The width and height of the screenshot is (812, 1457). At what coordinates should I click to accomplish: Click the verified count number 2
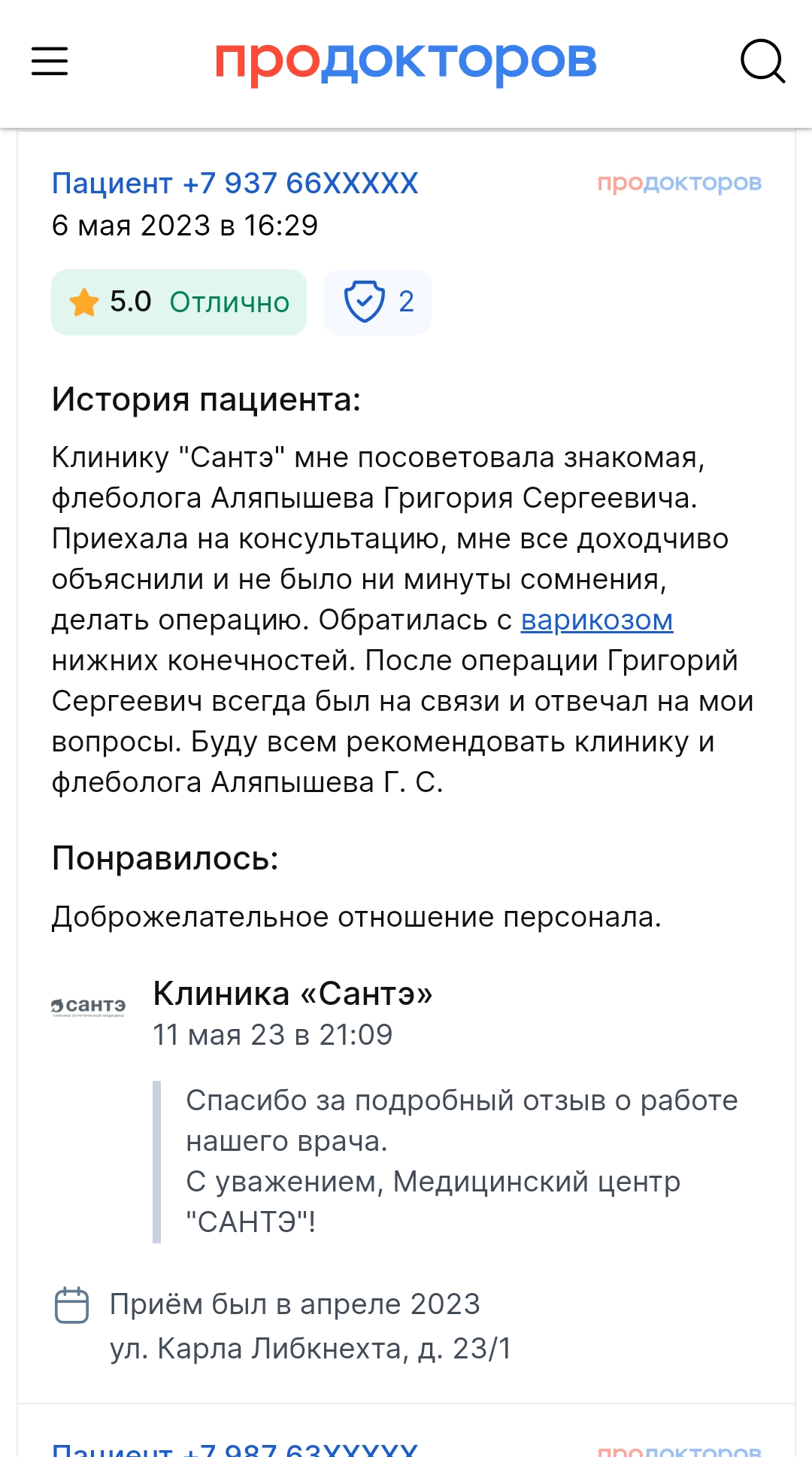[406, 302]
